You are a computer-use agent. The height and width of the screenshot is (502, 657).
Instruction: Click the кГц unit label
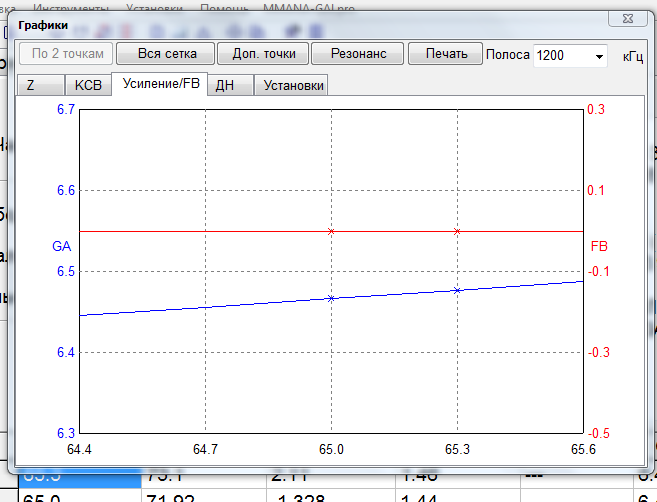(x=633, y=56)
